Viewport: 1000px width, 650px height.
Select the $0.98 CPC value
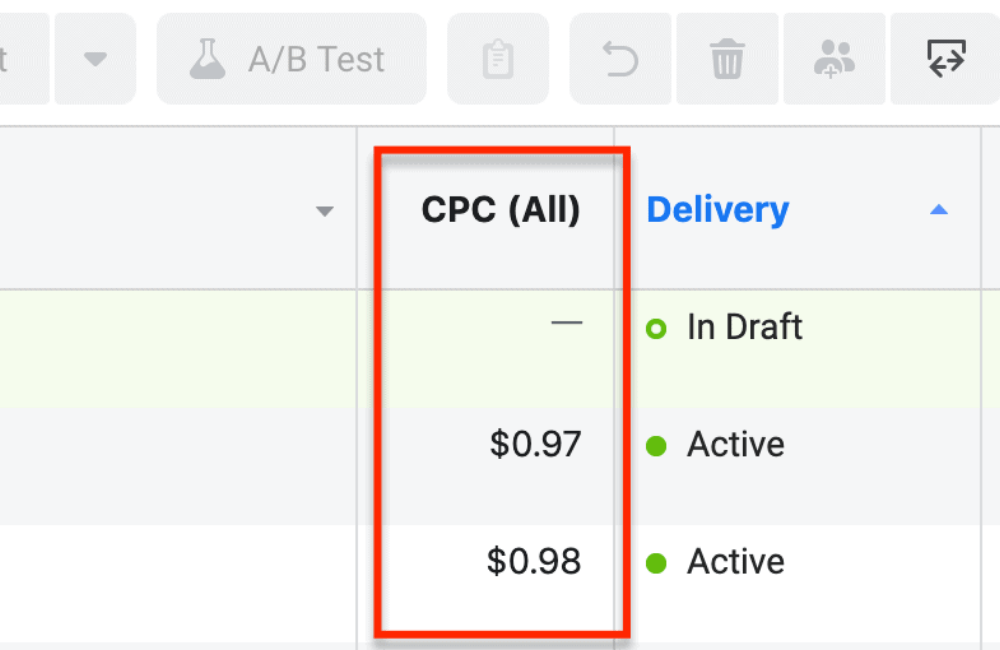(534, 562)
